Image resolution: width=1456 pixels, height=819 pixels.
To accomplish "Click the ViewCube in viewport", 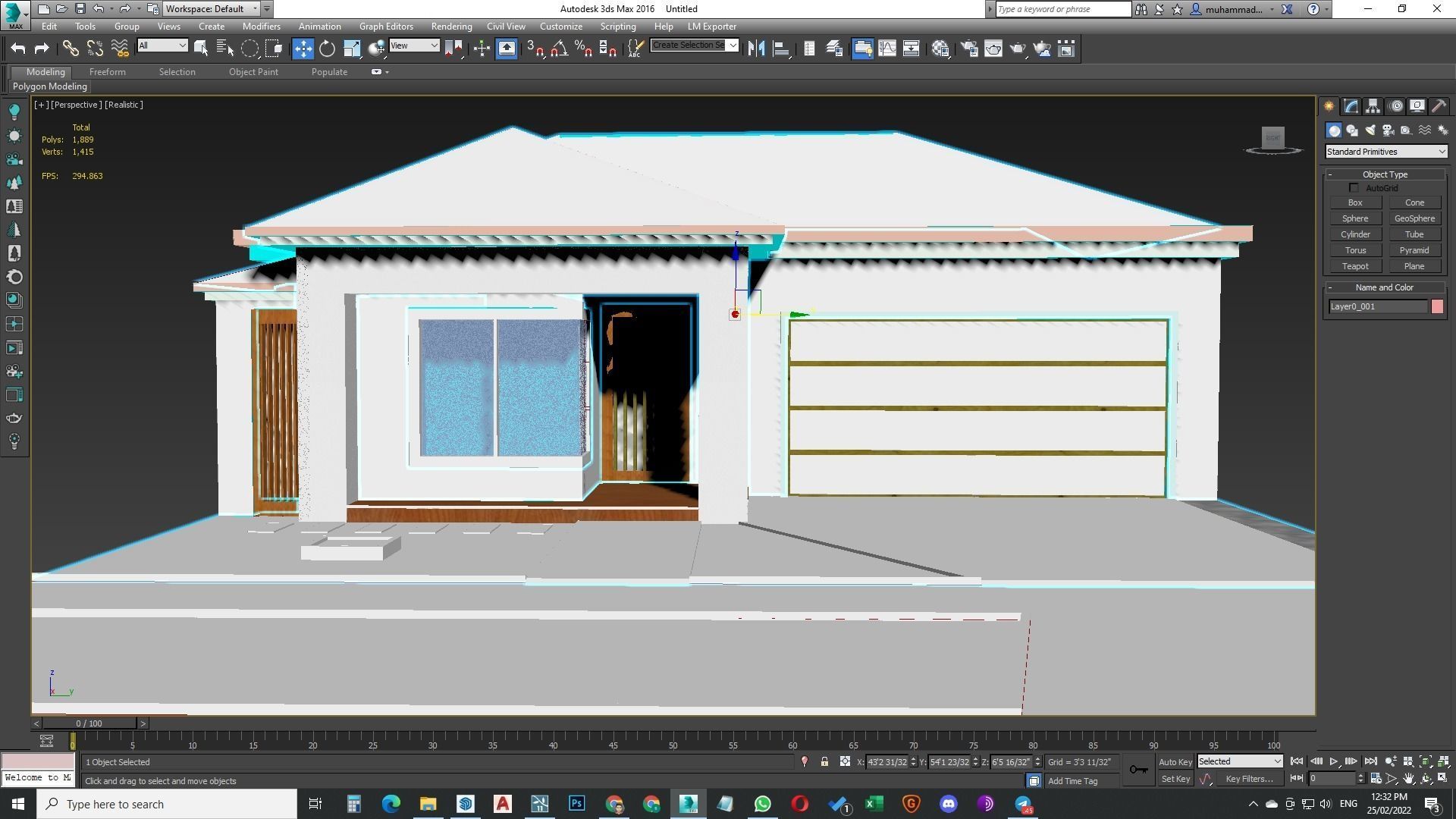I will click(1273, 140).
